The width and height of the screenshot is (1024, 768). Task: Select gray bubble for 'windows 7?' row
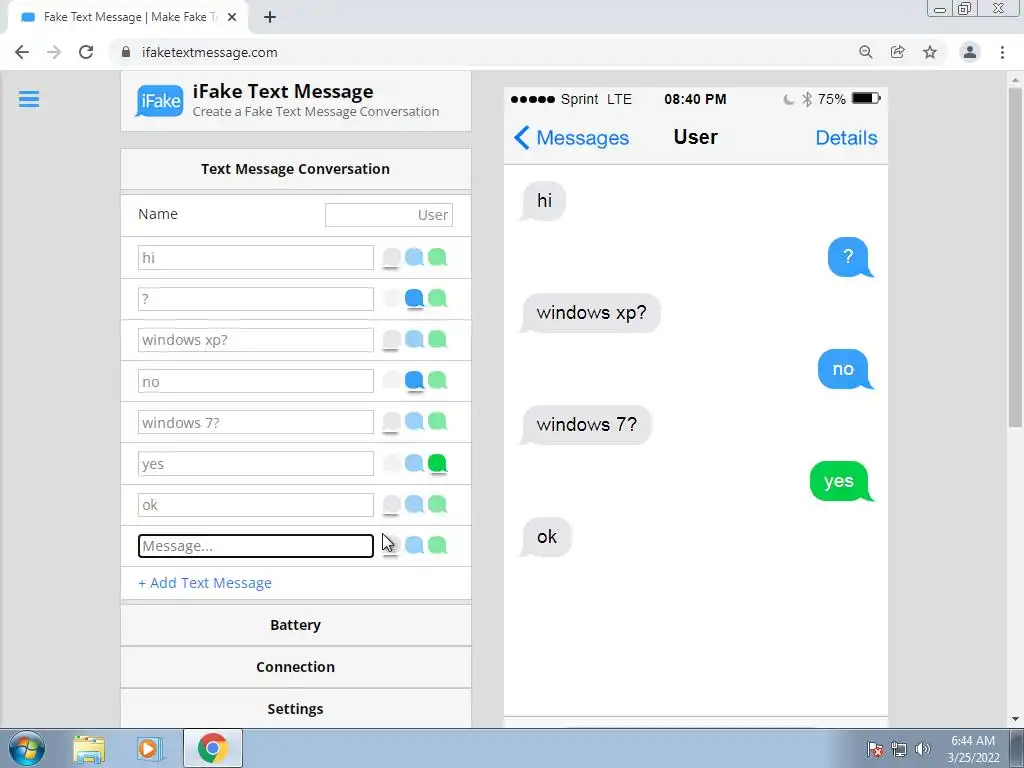click(x=391, y=422)
